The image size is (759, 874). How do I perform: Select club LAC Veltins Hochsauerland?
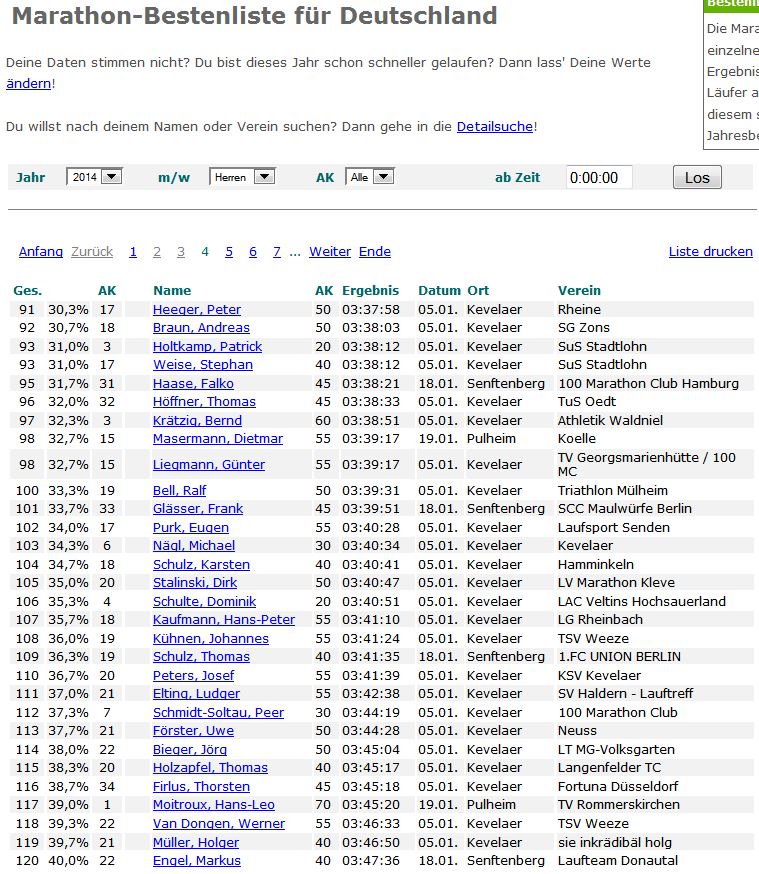click(642, 601)
